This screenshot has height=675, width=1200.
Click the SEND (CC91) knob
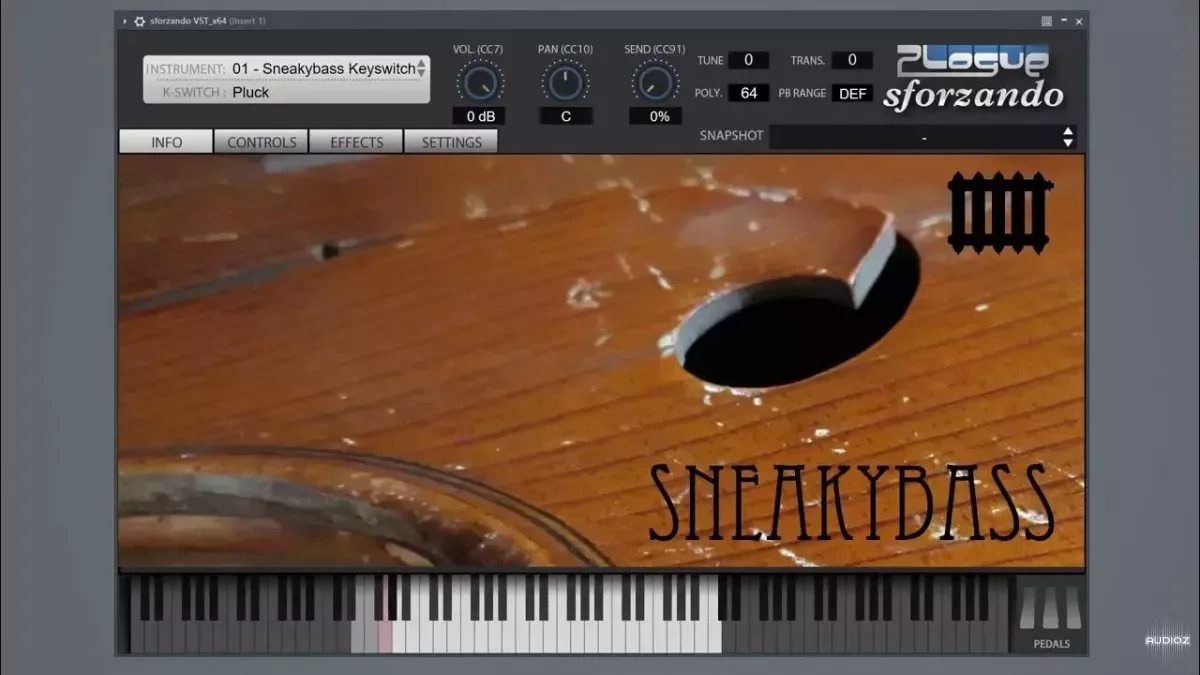655,82
